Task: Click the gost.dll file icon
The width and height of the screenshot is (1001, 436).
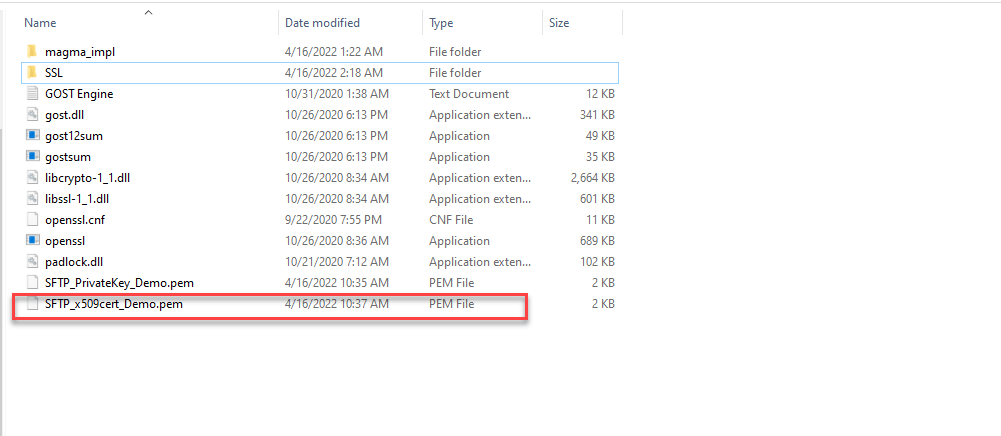Action: tap(32, 115)
